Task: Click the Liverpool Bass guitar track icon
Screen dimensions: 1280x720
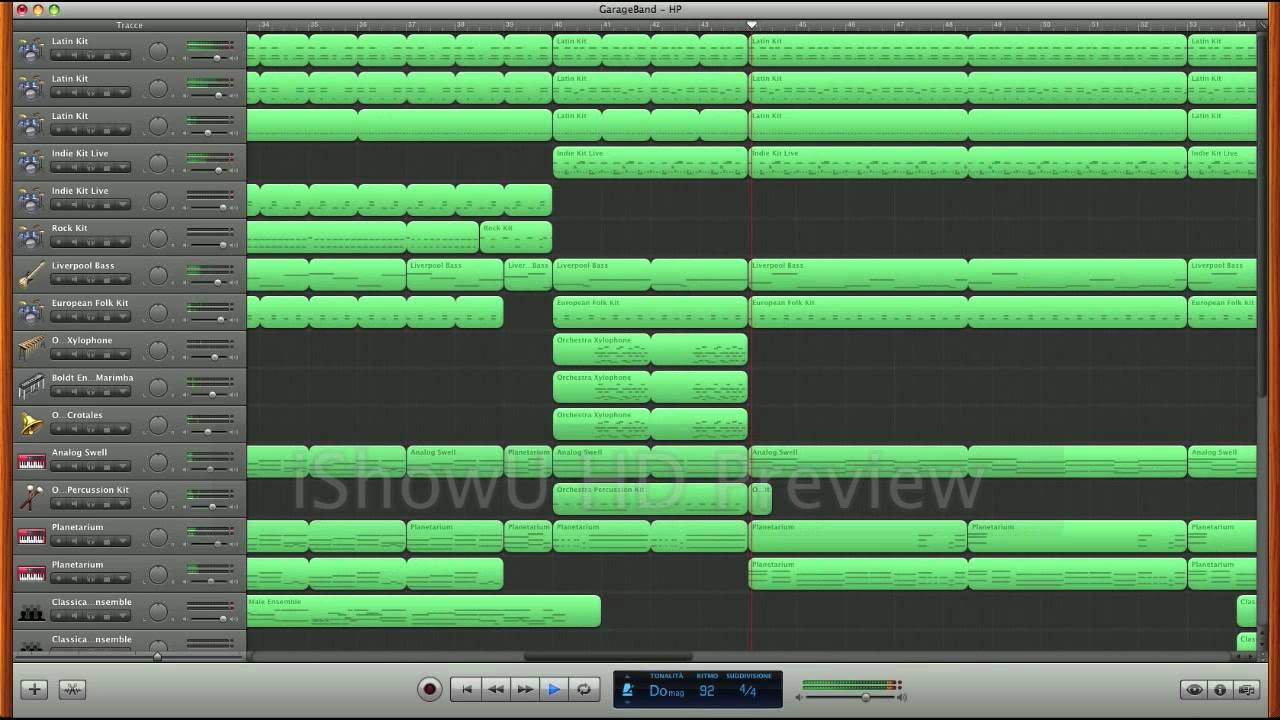Action: coord(31,275)
